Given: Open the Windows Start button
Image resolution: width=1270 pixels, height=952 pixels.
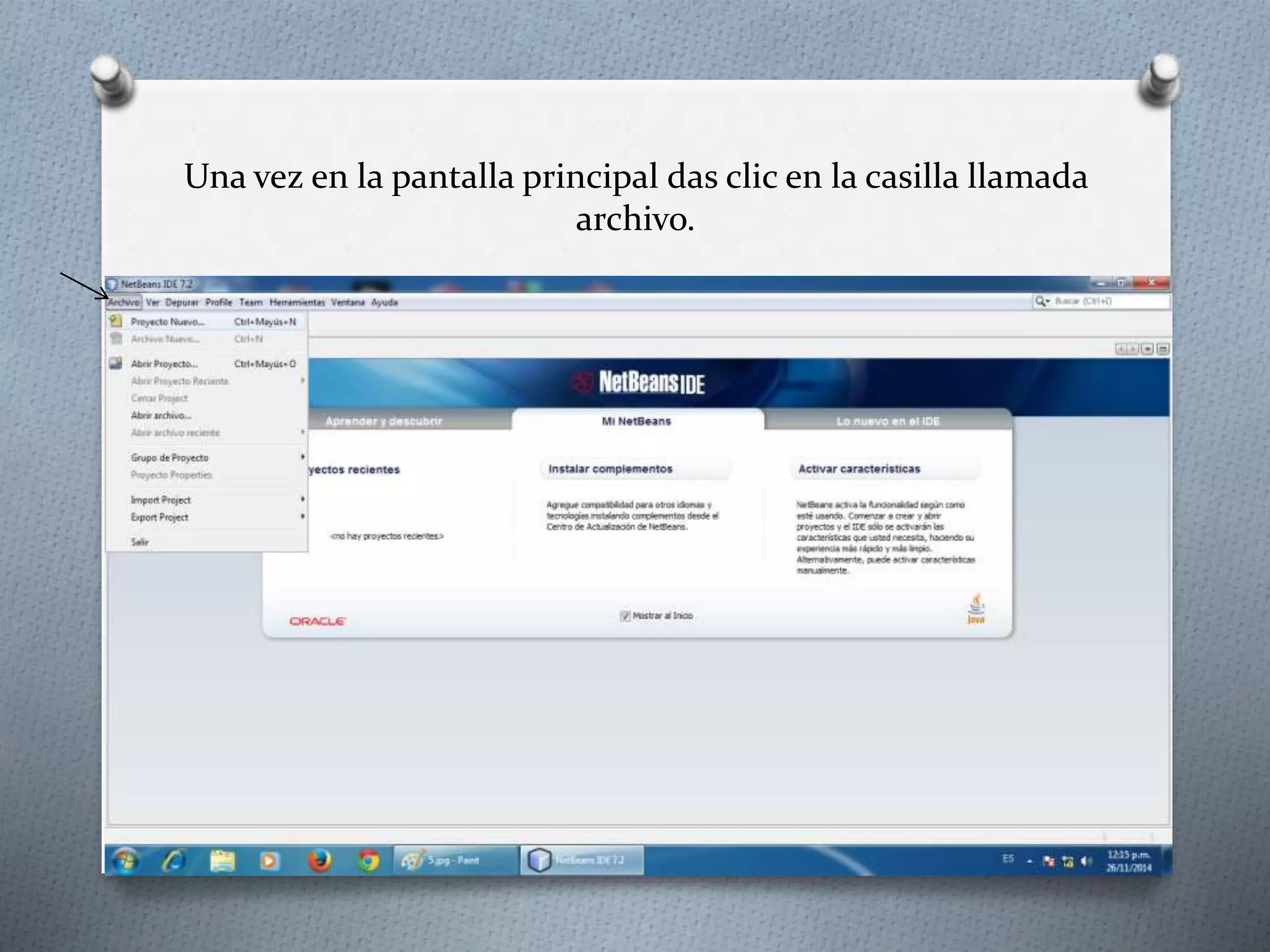Looking at the screenshot, I should point(126,861).
